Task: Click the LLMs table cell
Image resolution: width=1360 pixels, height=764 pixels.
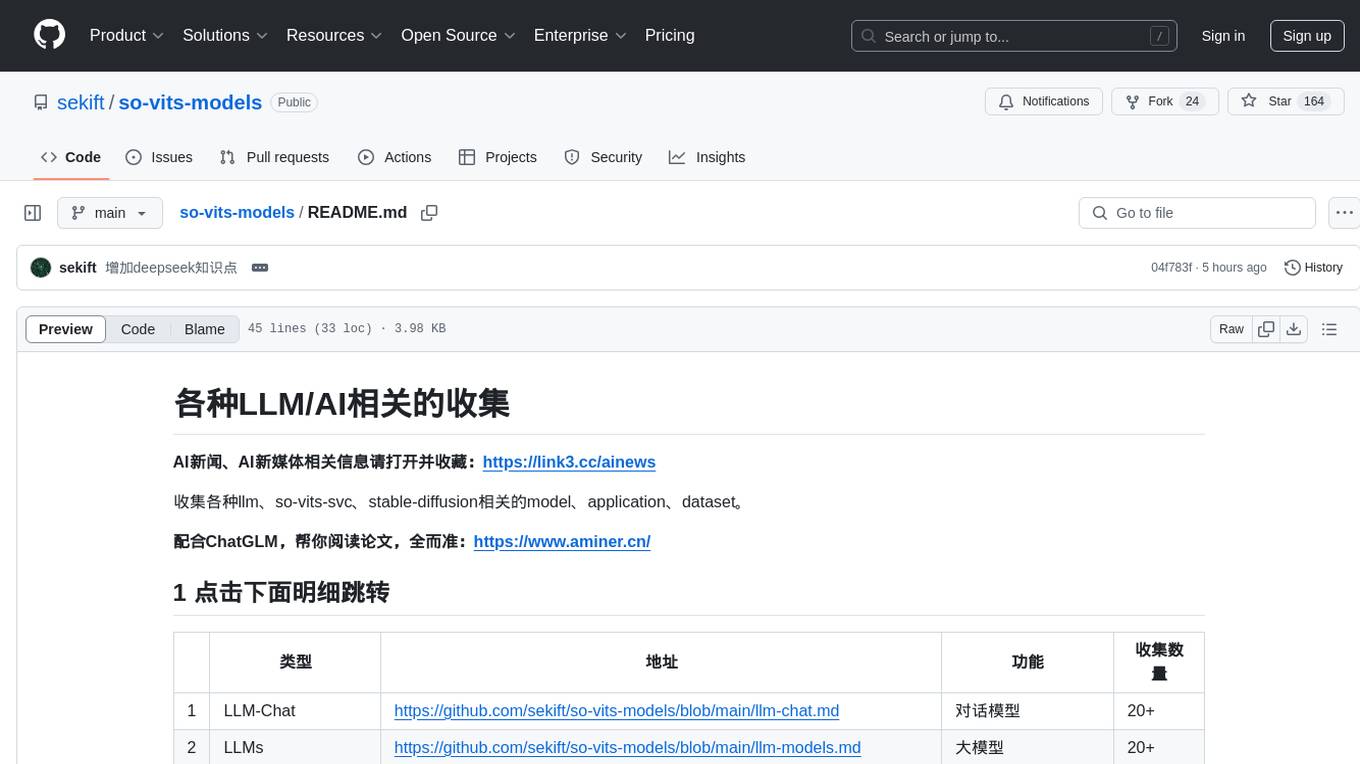Action: 295,747
